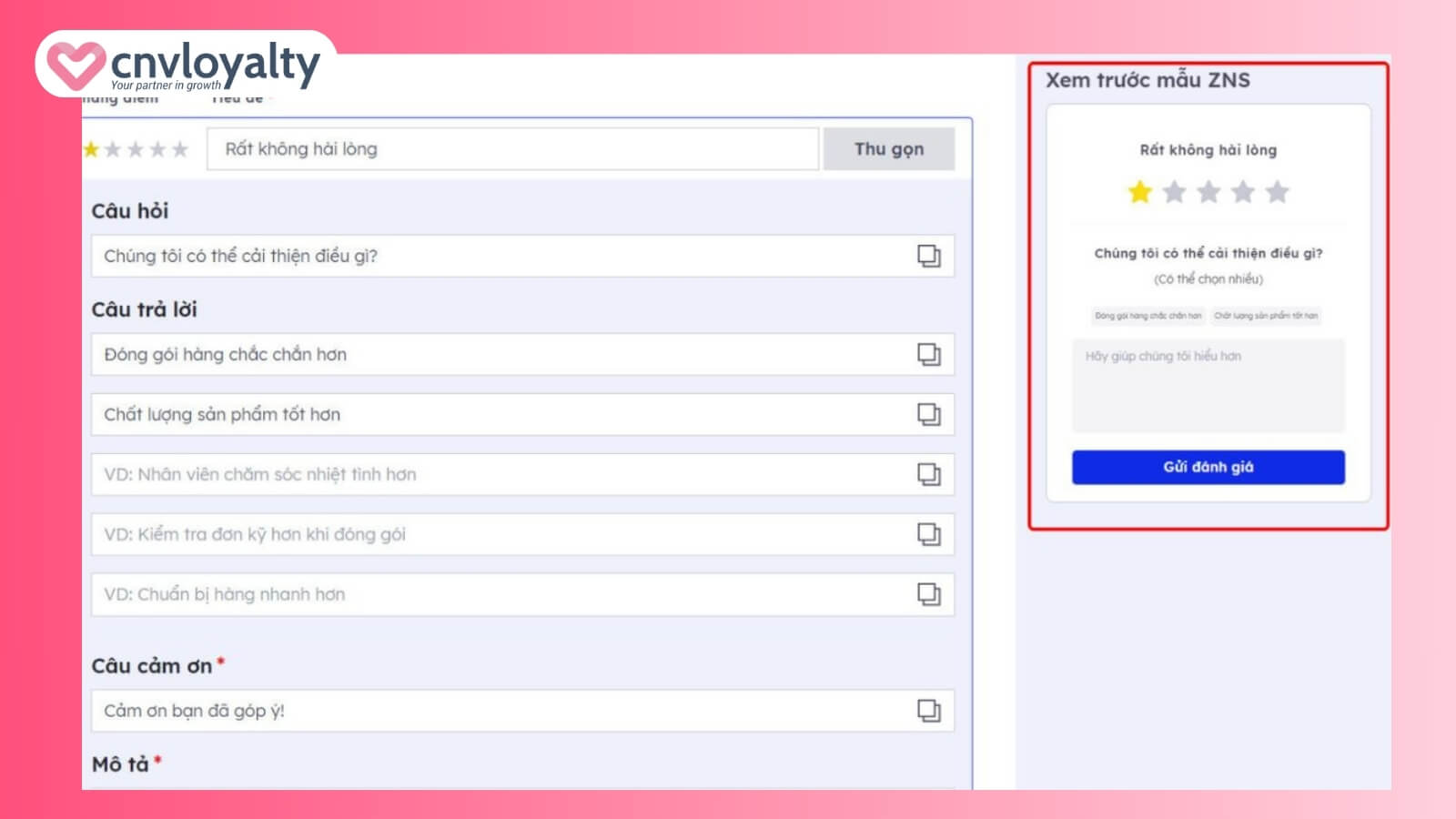Viewport: 1456px width, 819px height.
Task: Click preview question 'Chúng tôi có thể cải thiện điều gì?'
Action: pyautogui.click(x=1208, y=253)
